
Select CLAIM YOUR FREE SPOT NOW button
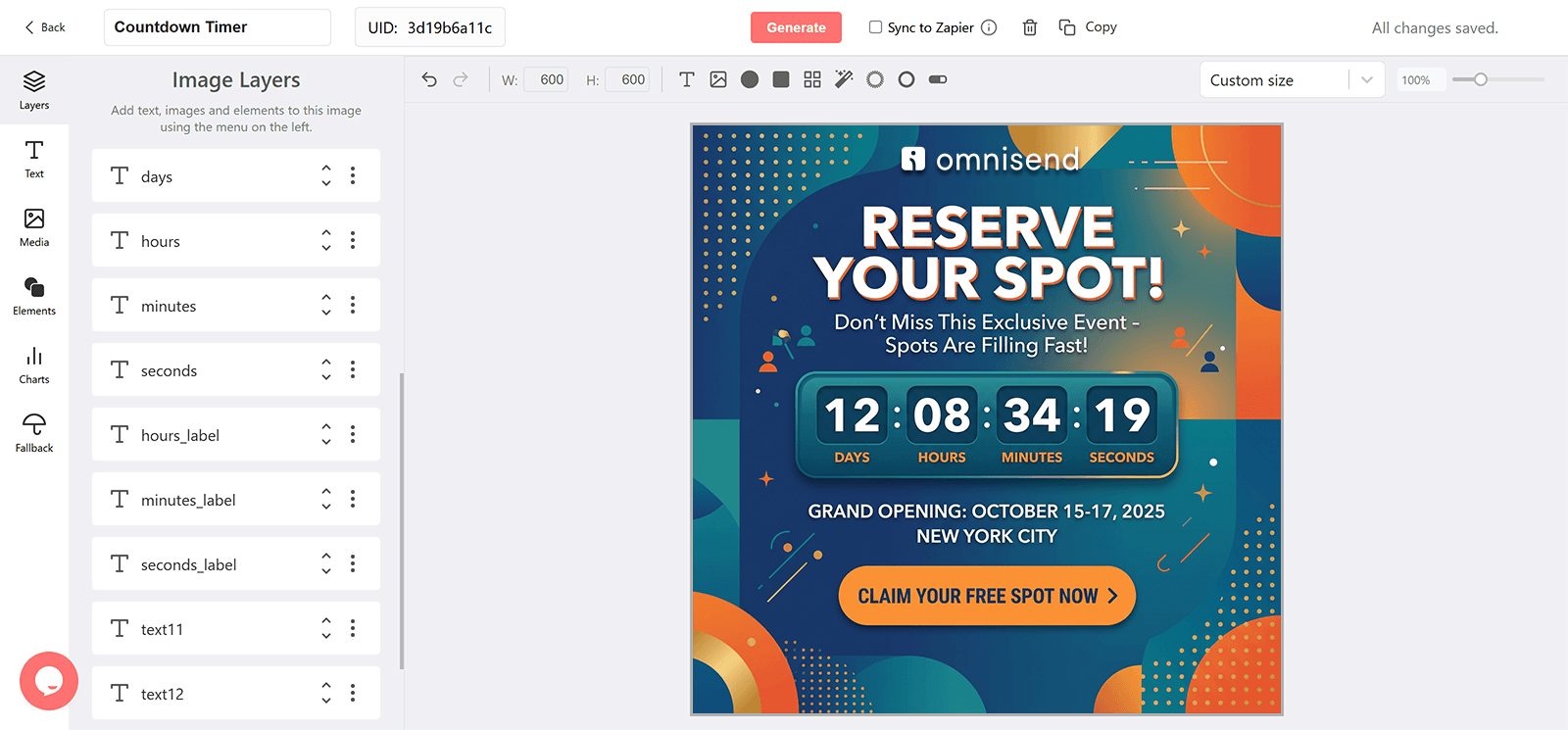(x=987, y=596)
